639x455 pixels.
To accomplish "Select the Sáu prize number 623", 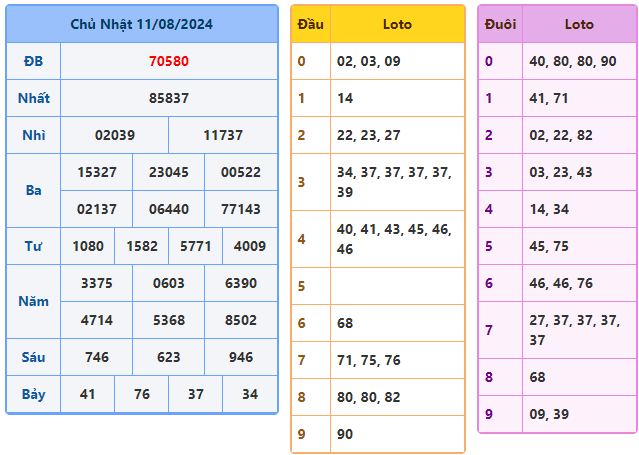I will (168, 357).
